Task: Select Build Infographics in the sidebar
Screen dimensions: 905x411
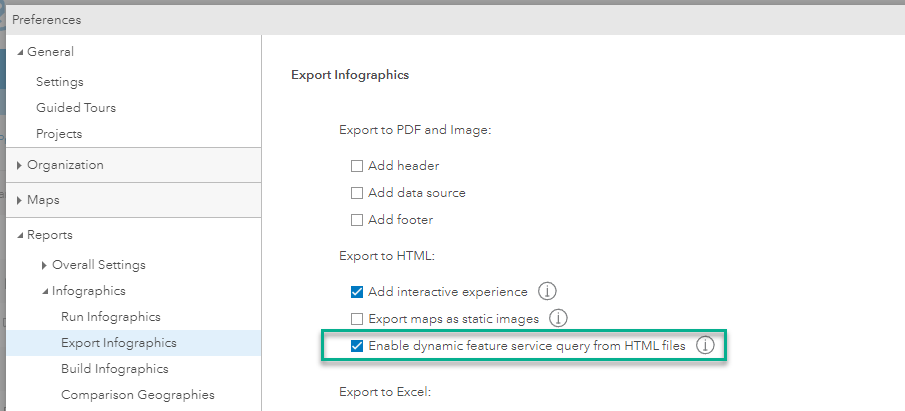Action: [x=113, y=369]
